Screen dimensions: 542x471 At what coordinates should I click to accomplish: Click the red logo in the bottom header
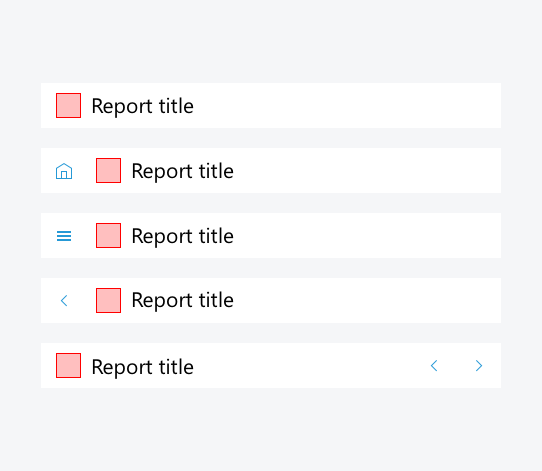(x=68, y=365)
